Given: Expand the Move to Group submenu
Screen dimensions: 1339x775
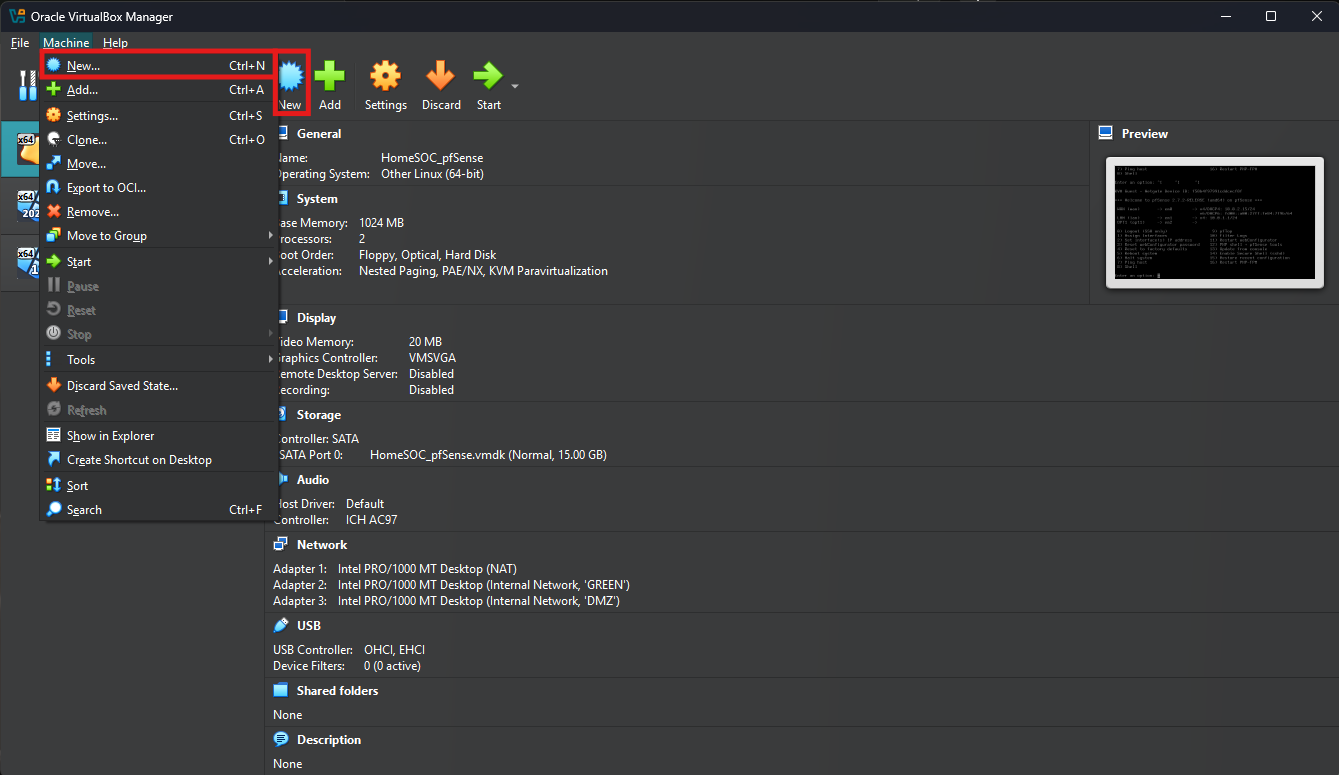Looking at the screenshot, I should [x=107, y=236].
